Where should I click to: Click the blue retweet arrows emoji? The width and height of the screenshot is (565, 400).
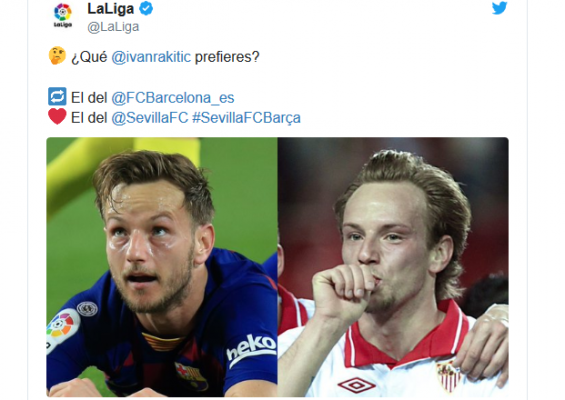57,97
